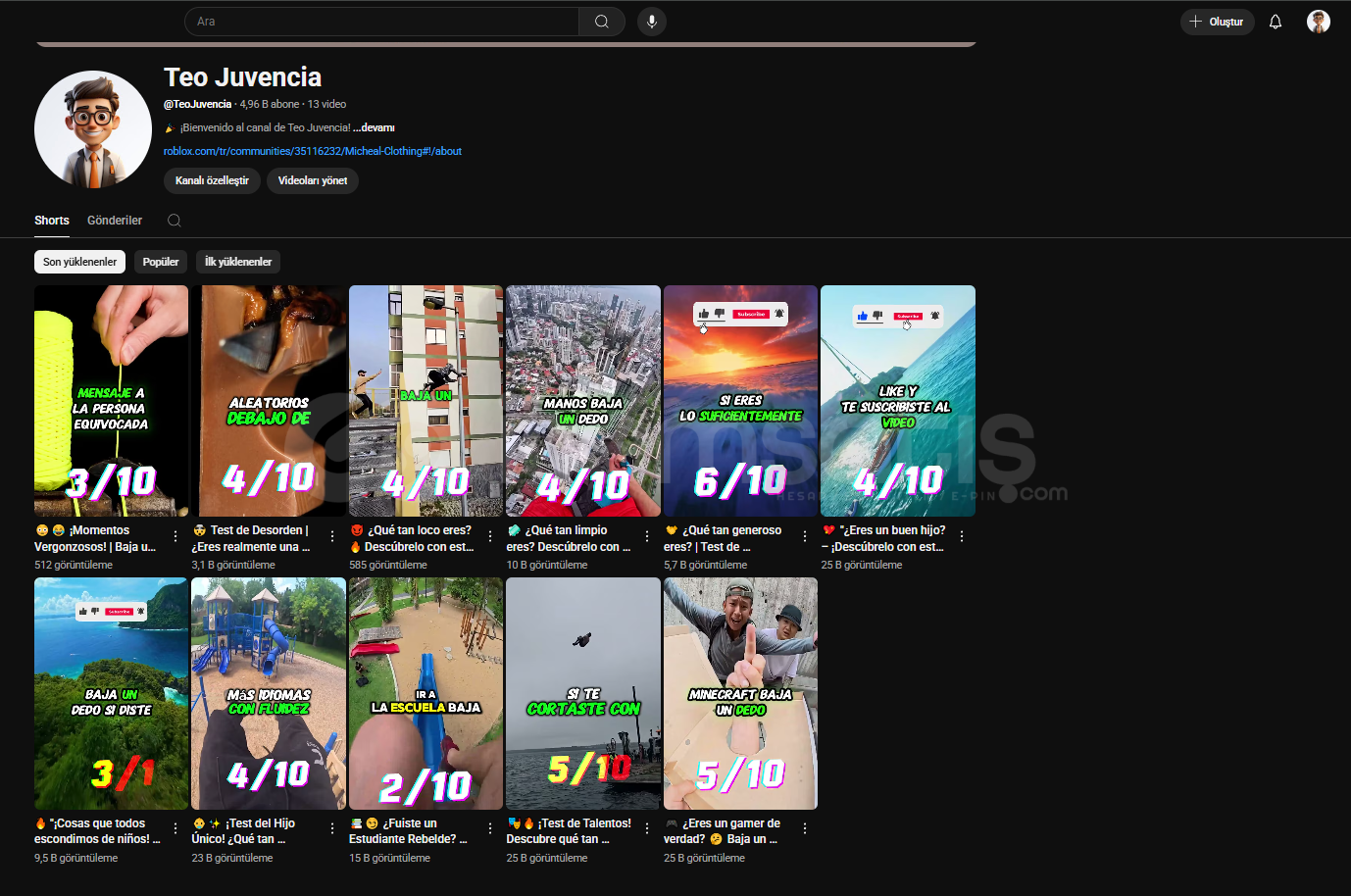1351x896 pixels.
Task: Open the Si eres lo suficientemente thumbnail
Action: pos(740,401)
